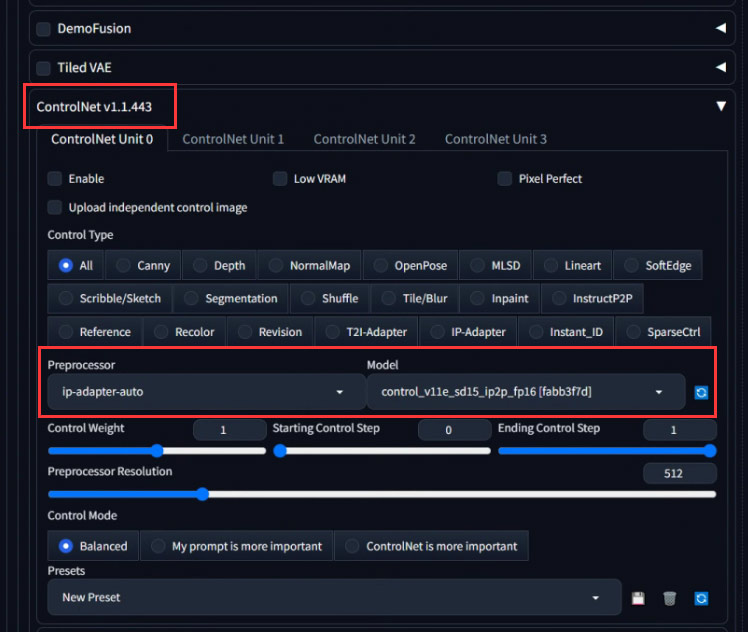Select the InstructP2P control type

point(592,299)
